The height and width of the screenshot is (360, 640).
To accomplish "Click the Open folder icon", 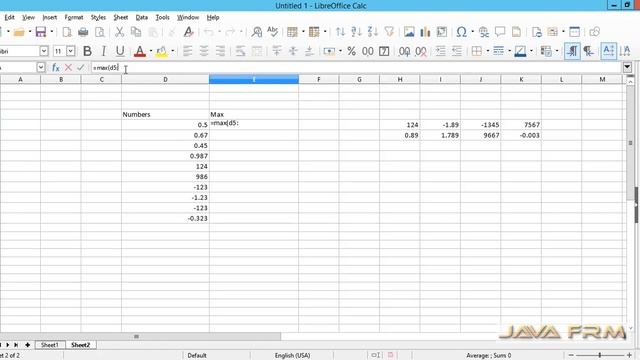I will 19,32.
